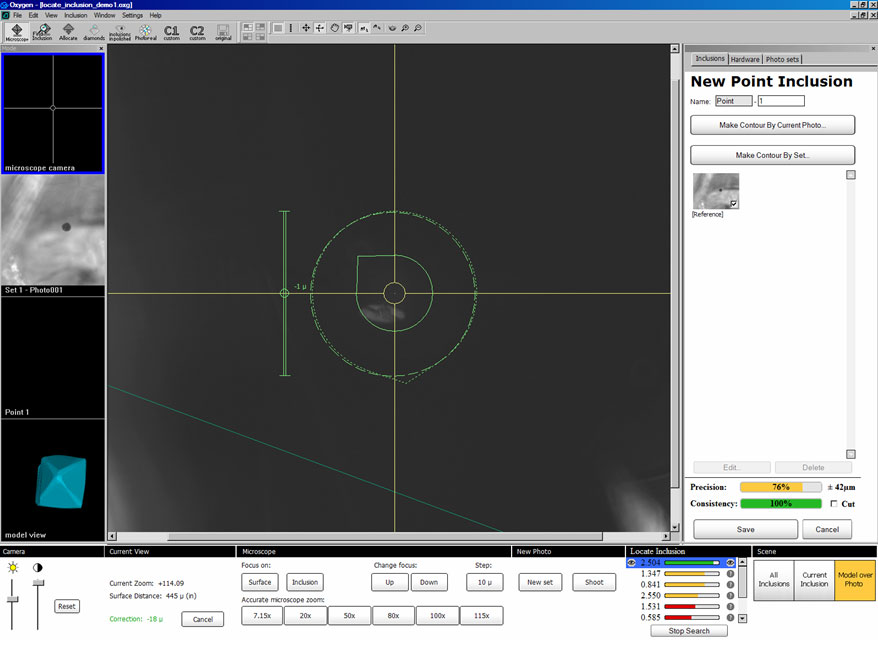
Task: Toggle the Reference photo thumbnail checkbox
Action: (734, 203)
